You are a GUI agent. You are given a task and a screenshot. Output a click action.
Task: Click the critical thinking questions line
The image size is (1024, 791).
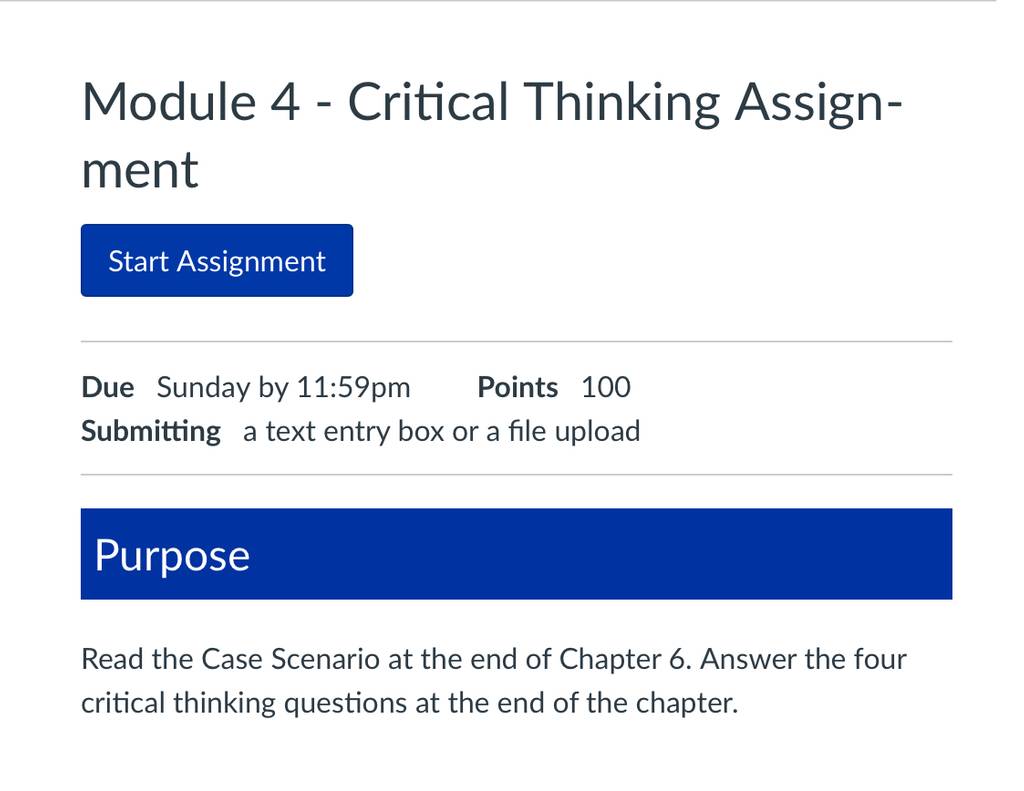click(409, 703)
